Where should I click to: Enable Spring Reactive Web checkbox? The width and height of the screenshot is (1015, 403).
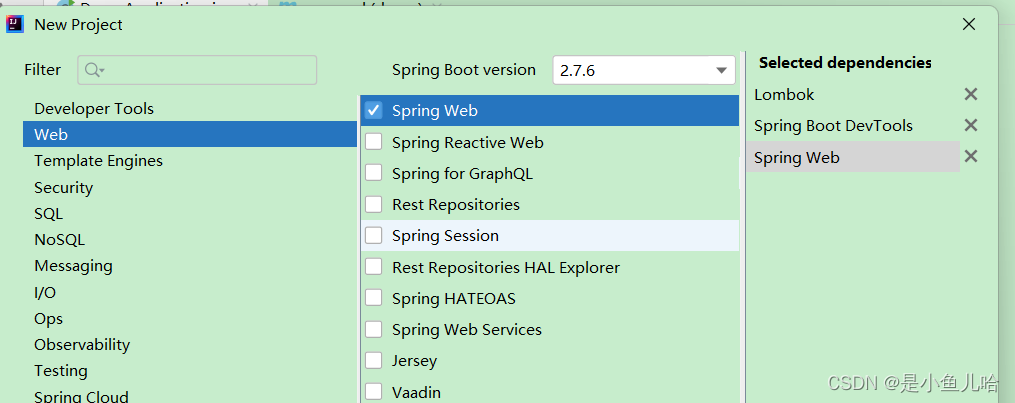pyautogui.click(x=374, y=142)
